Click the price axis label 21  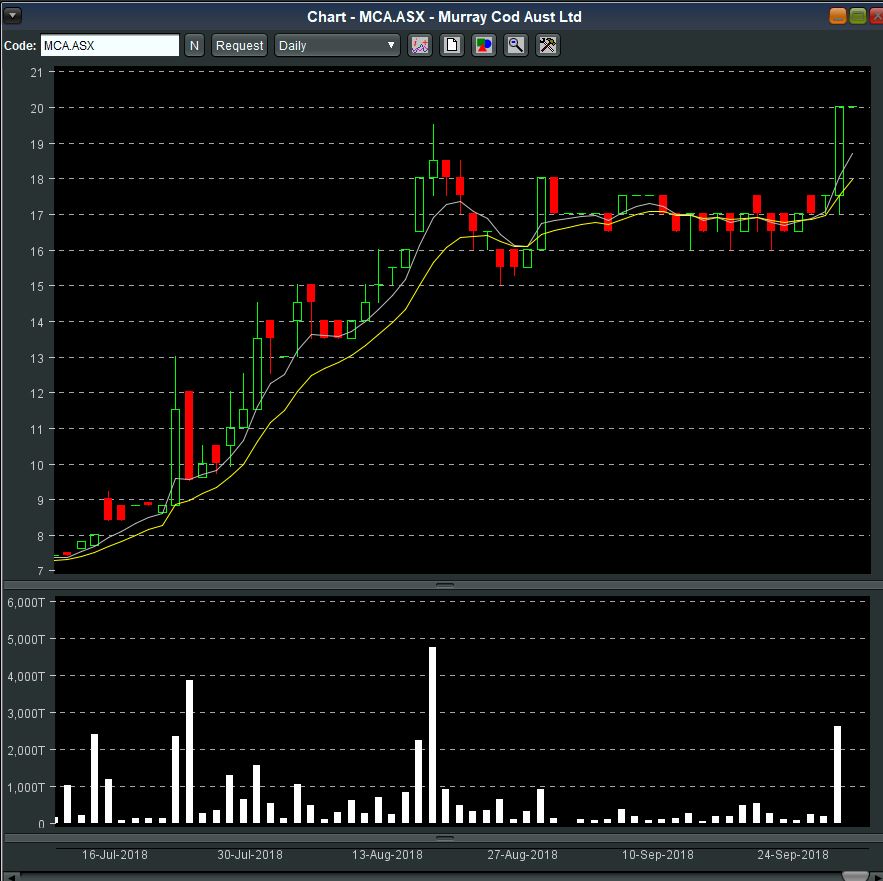[x=37, y=73]
